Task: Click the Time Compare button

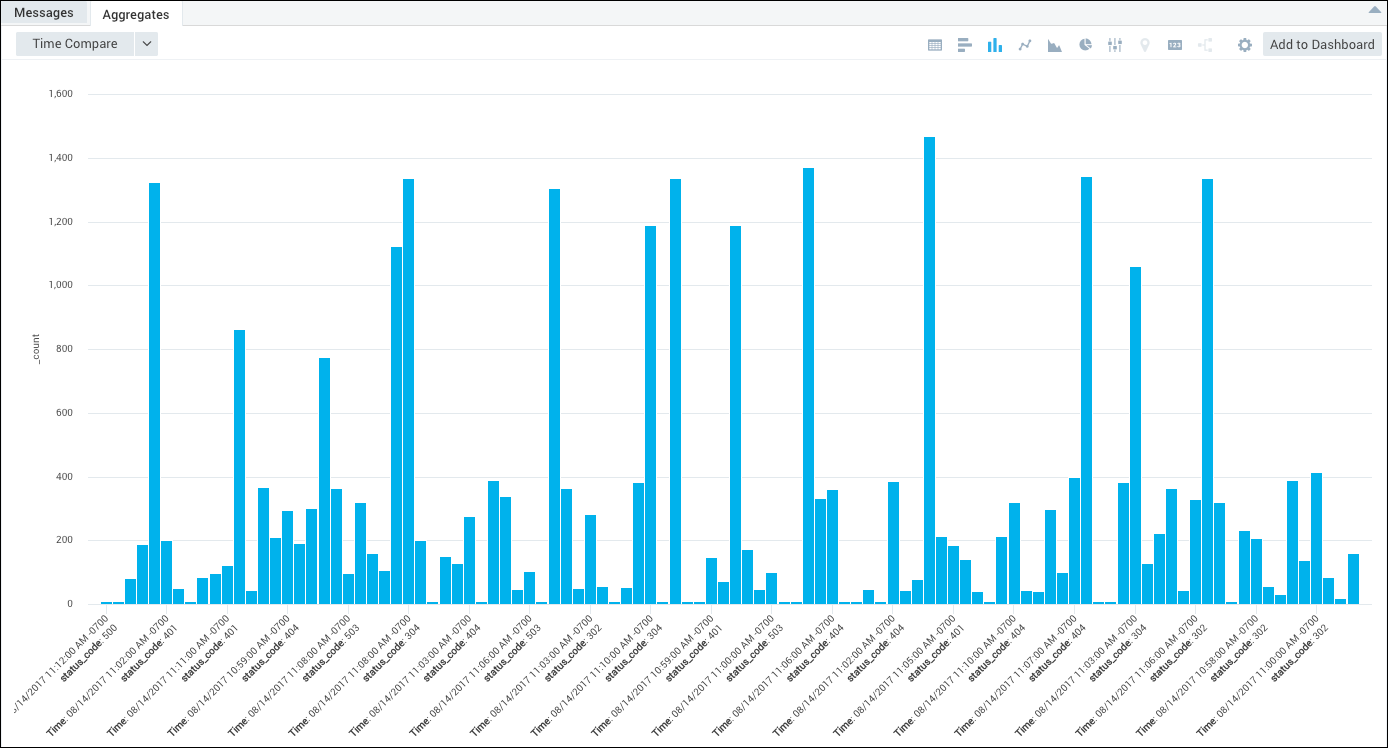Action: [75, 44]
